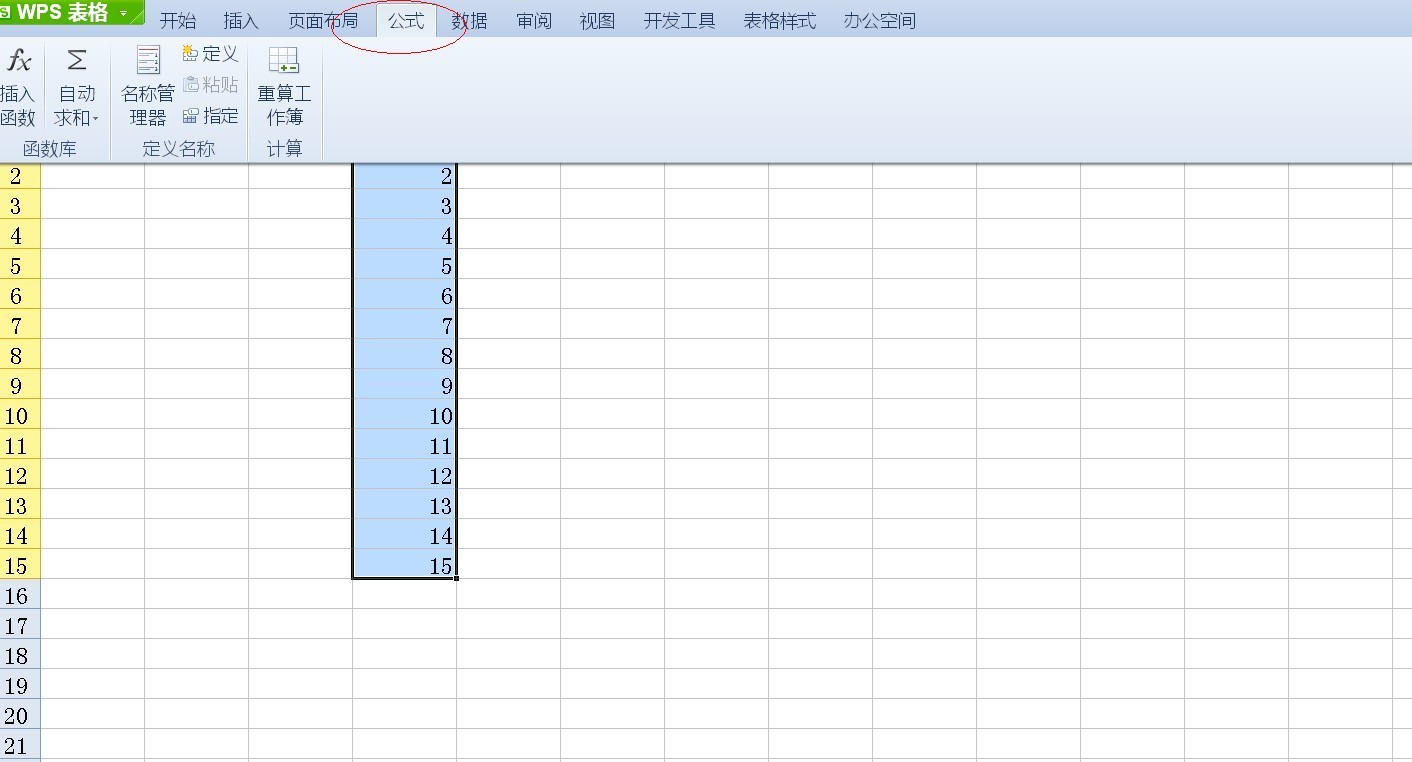Click Recalculate Workbook (重算工作簿) icon
The width and height of the screenshot is (1412, 762).
coord(284,61)
